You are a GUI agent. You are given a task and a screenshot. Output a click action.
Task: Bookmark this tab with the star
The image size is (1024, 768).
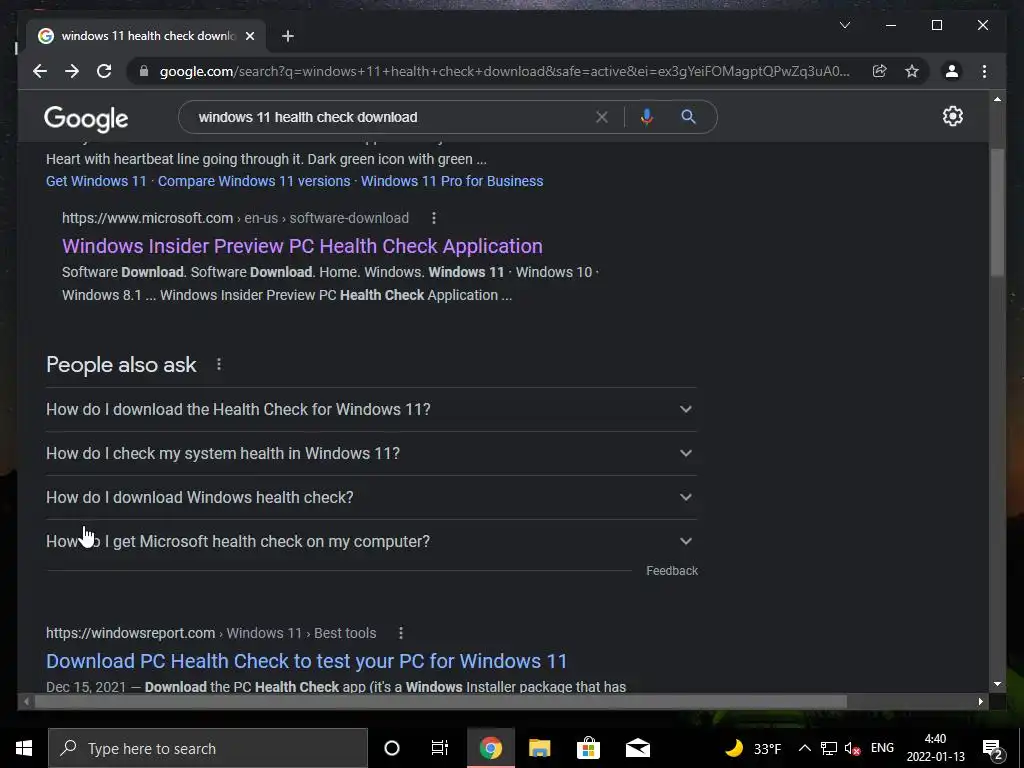pos(912,71)
